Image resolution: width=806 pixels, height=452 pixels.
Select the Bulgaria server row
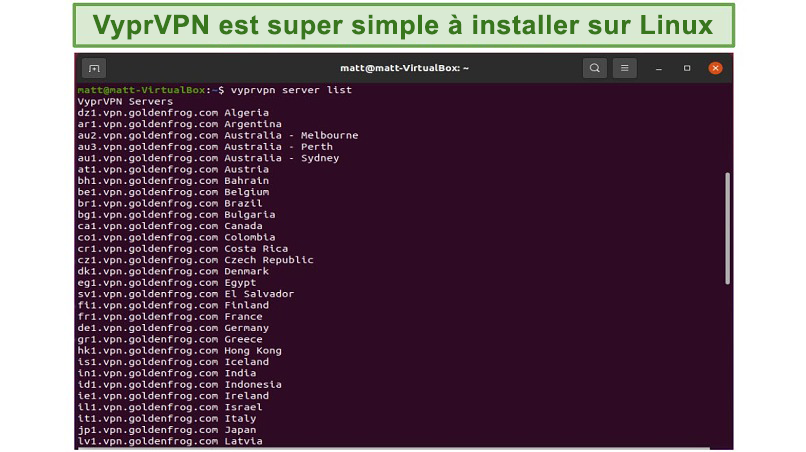[x=176, y=214]
